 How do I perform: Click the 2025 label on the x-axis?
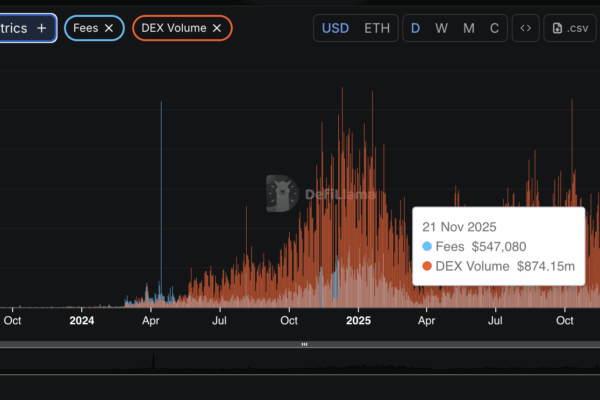click(358, 321)
